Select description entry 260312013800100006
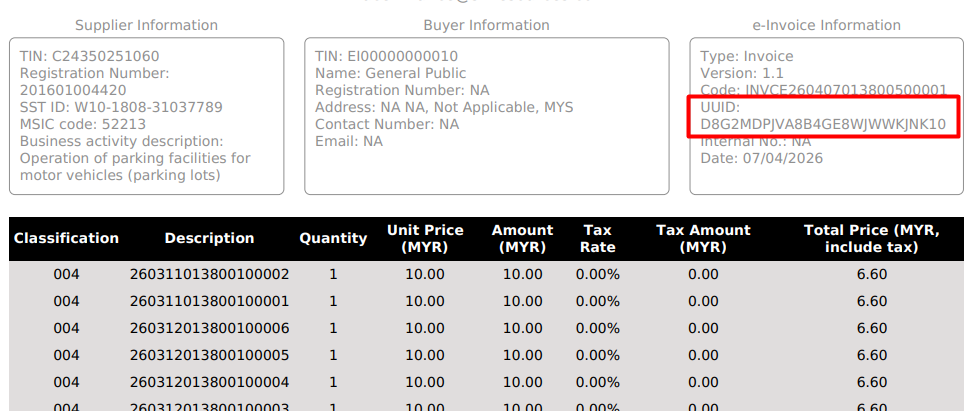Screen dimensions: 976x411 point(210,328)
